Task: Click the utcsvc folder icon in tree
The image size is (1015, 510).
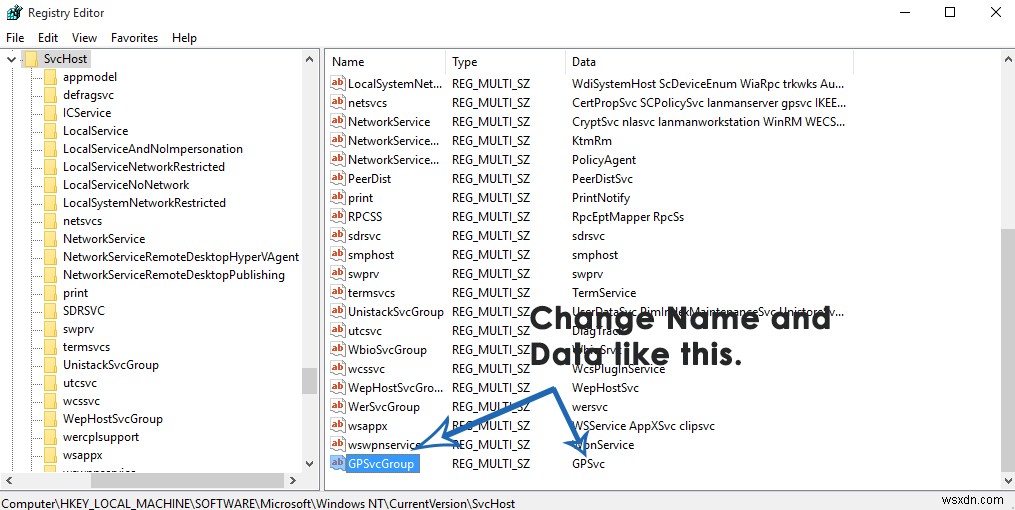Action: 50,383
